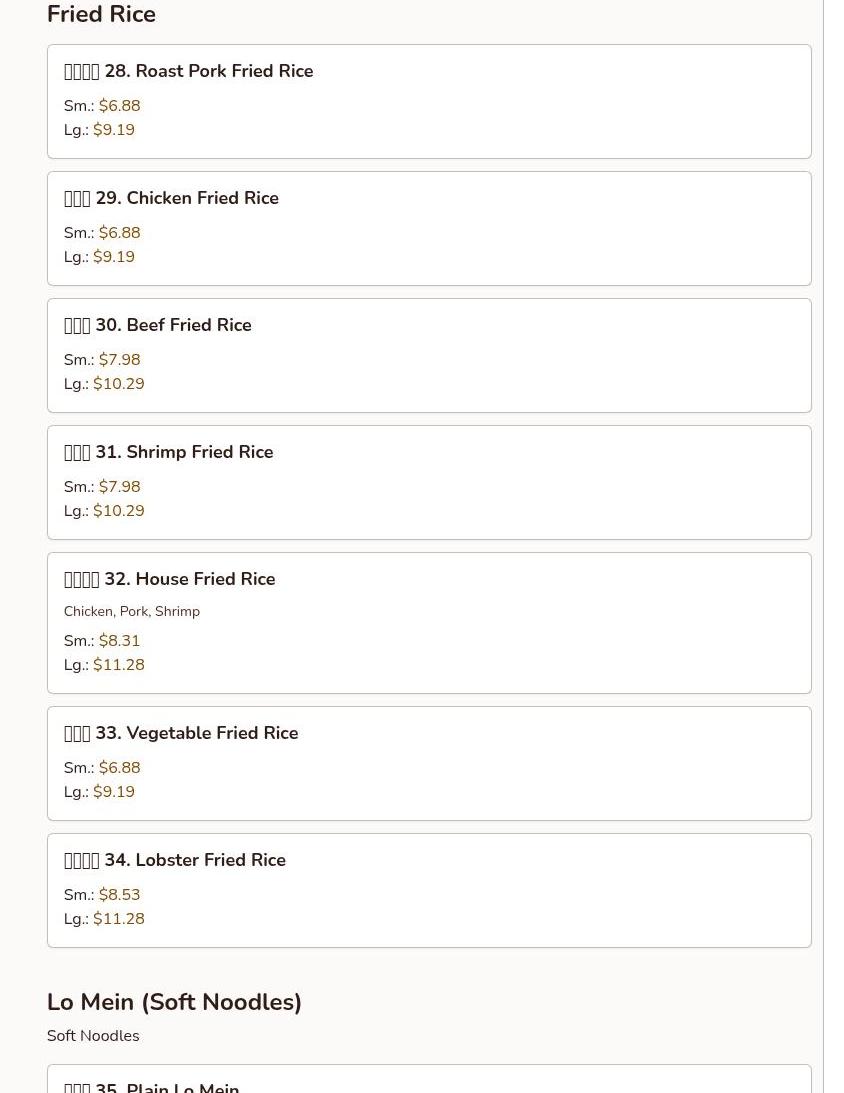Select House Fried Rice small $8.31 price
Image resolution: width=844 pixels, height=1093 pixels.
pyautogui.click(x=119, y=641)
